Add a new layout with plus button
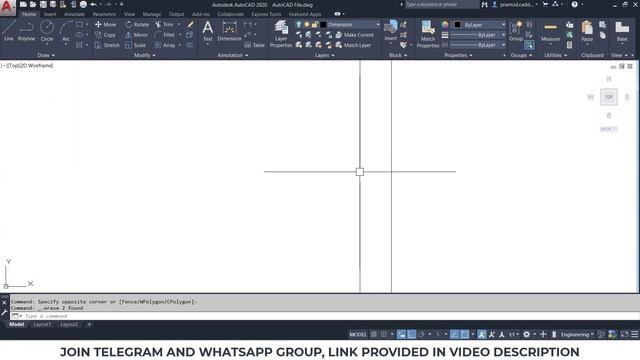 [89, 324]
